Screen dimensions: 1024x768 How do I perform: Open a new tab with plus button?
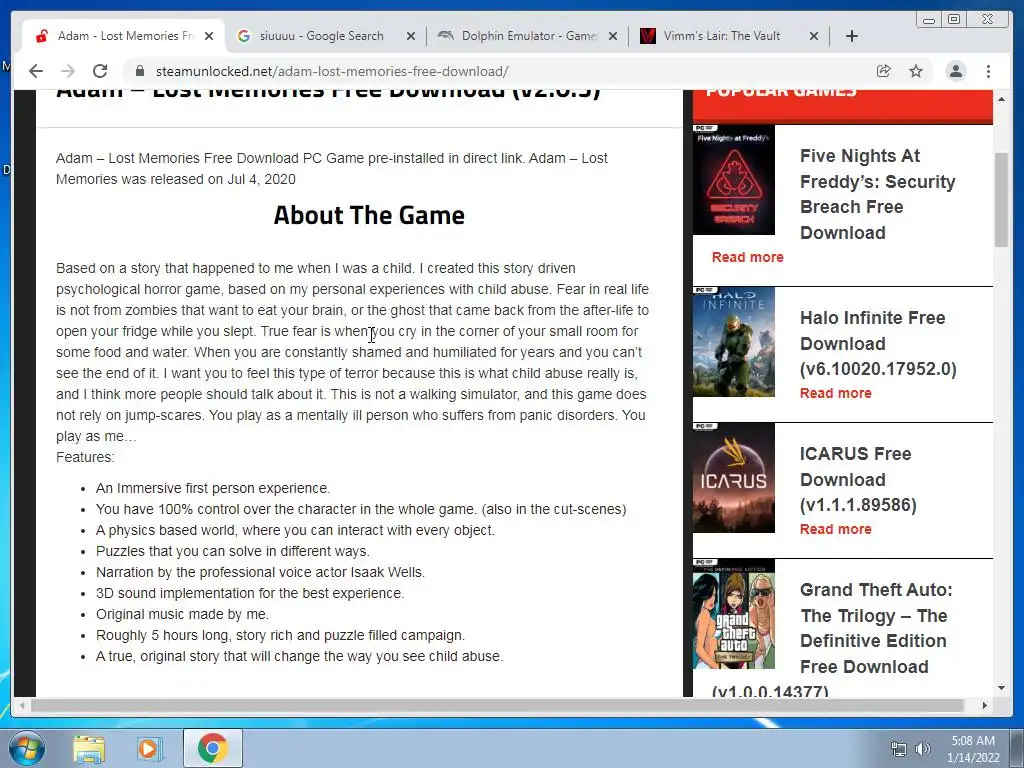(x=852, y=36)
